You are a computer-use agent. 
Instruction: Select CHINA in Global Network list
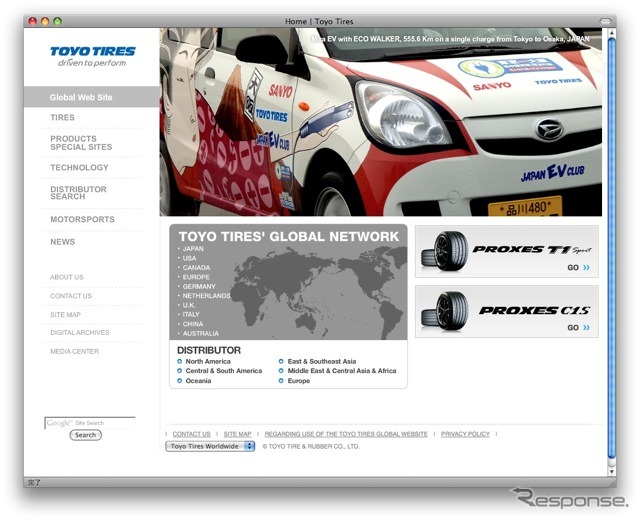193,324
